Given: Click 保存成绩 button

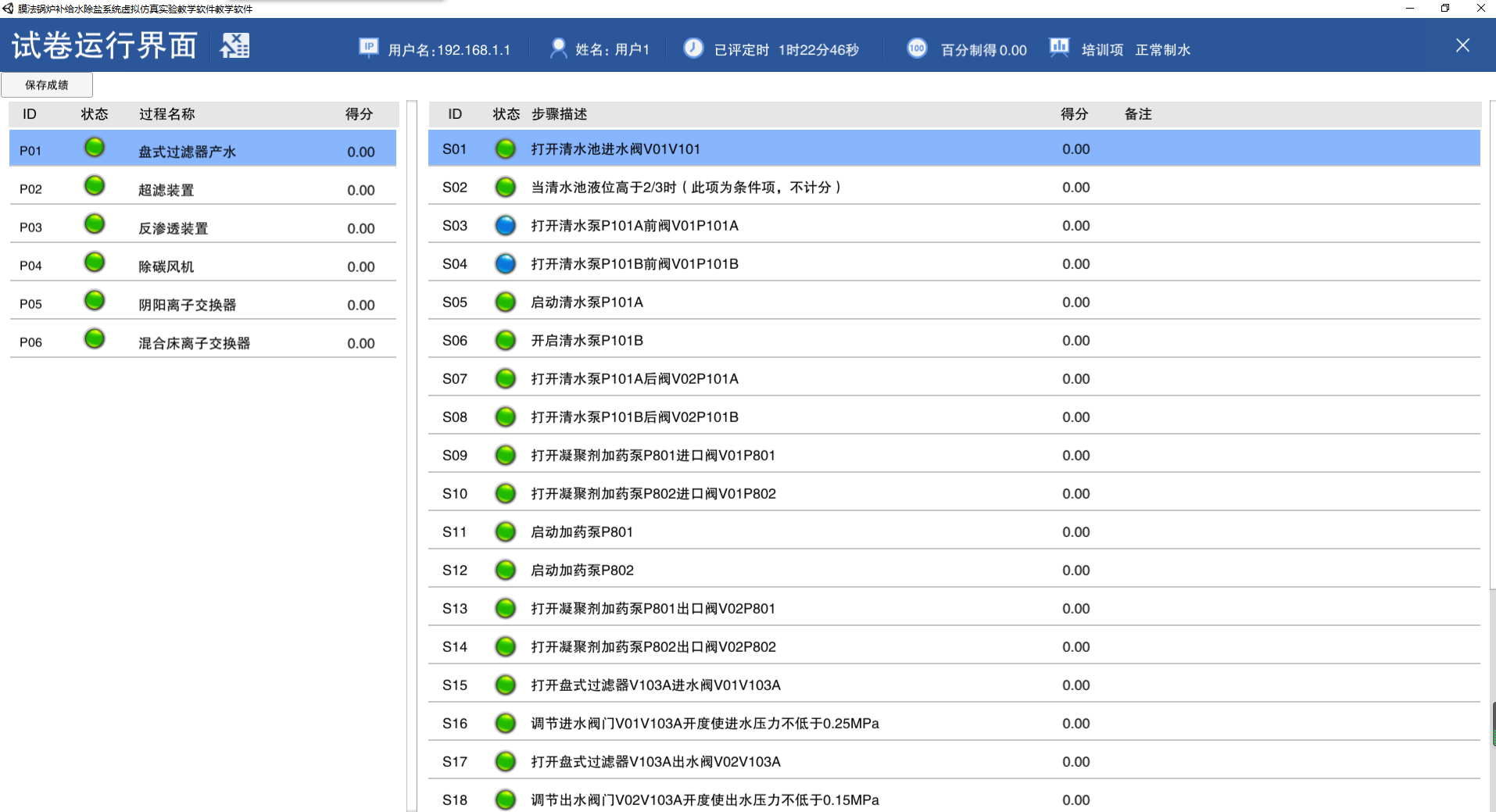Looking at the screenshot, I should [47, 84].
